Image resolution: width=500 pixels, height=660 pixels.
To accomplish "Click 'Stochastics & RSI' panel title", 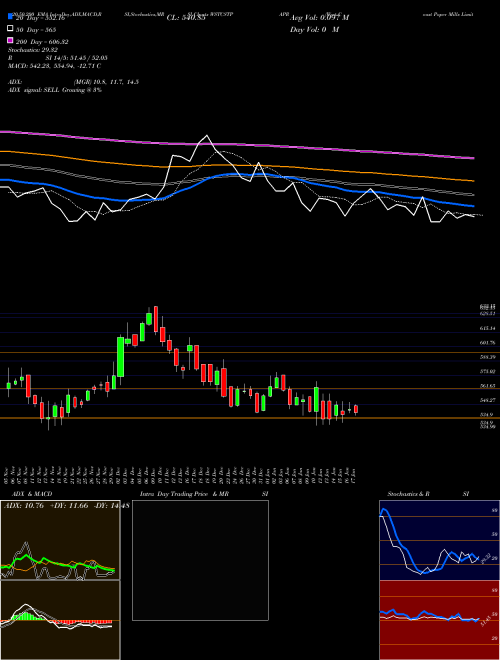I will 428,494.
